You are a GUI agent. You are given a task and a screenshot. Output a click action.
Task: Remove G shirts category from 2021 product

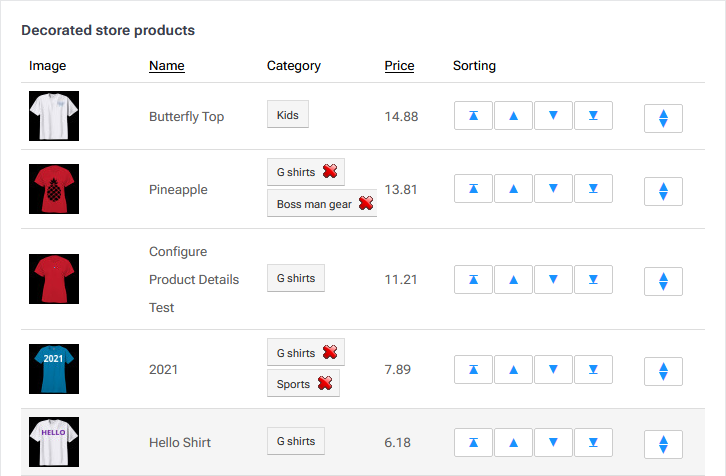(x=330, y=353)
